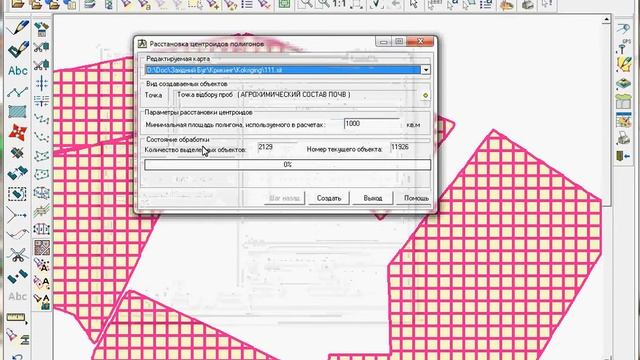Image resolution: width=640 pixels, height=360 pixels.
Task: Click the red pinwheel star tool
Action: click(18, 132)
